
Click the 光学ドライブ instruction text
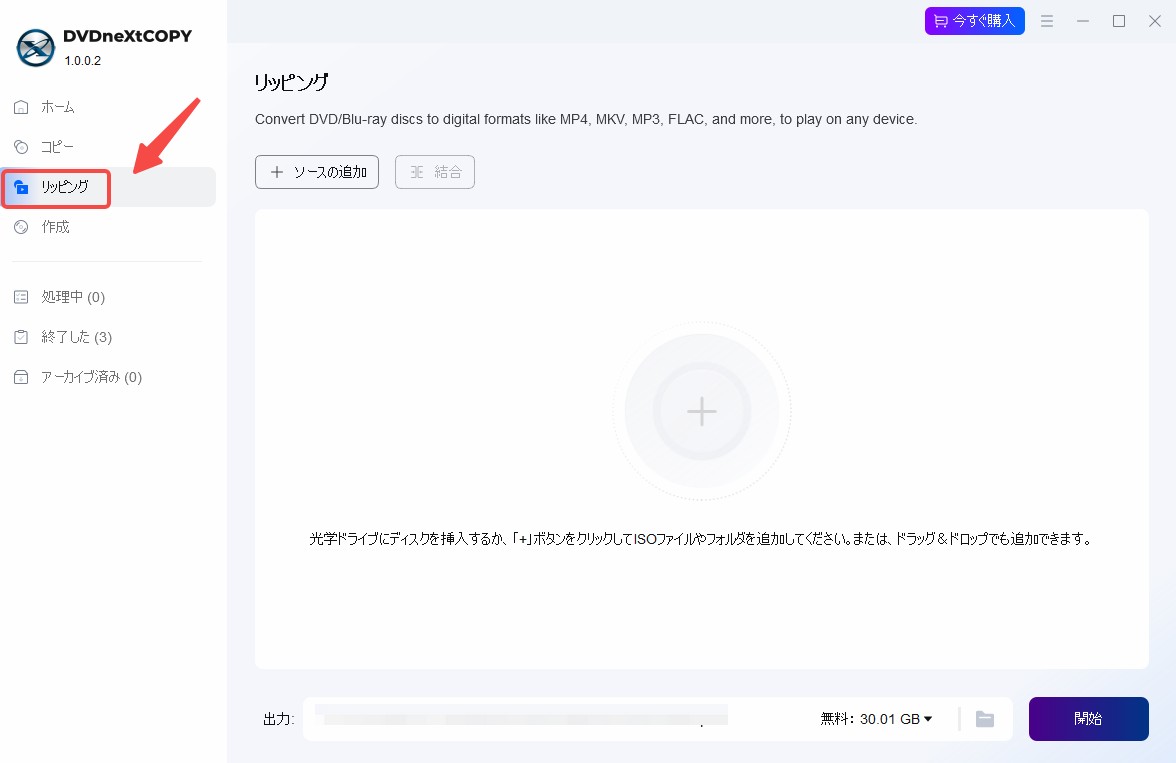coord(702,539)
